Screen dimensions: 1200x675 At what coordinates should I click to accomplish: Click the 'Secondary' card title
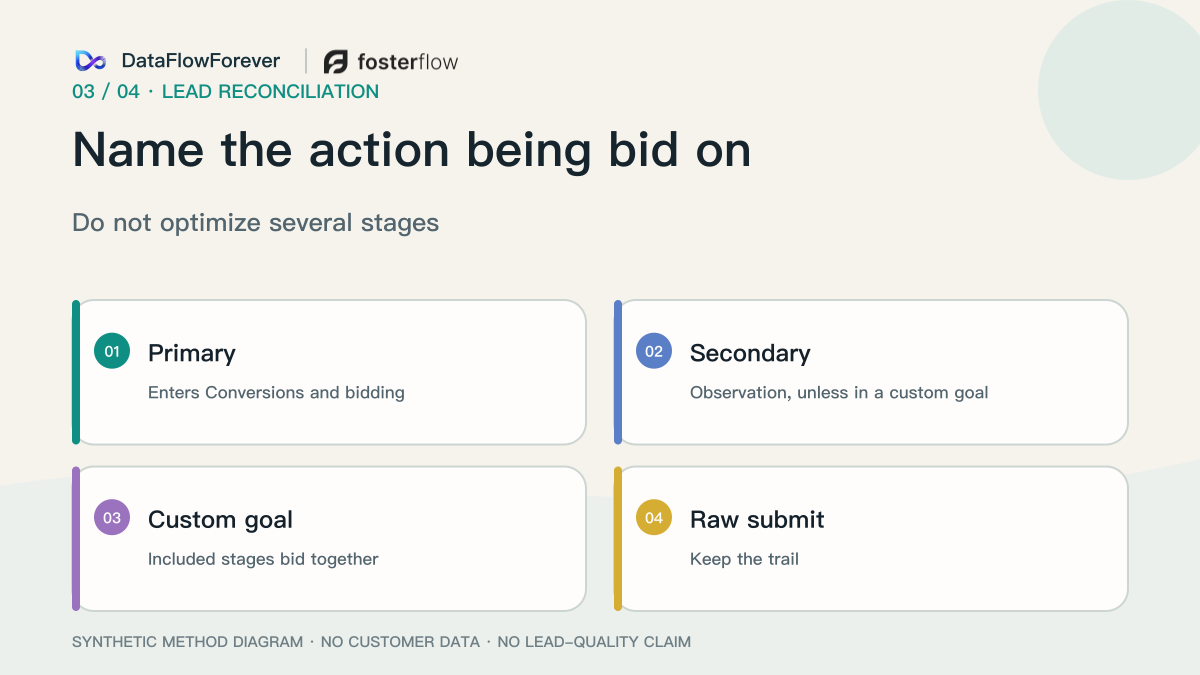(750, 353)
